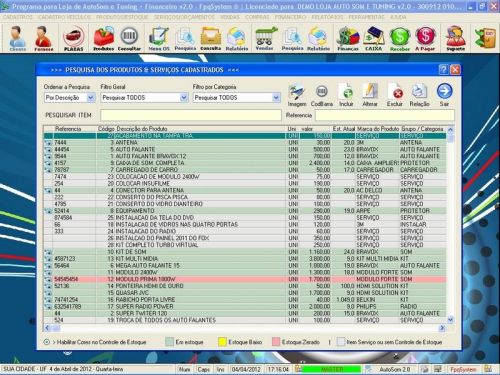Click the Estoque Zerado pink swatch
The width and height of the screenshot is (500, 375).
coord(276,342)
